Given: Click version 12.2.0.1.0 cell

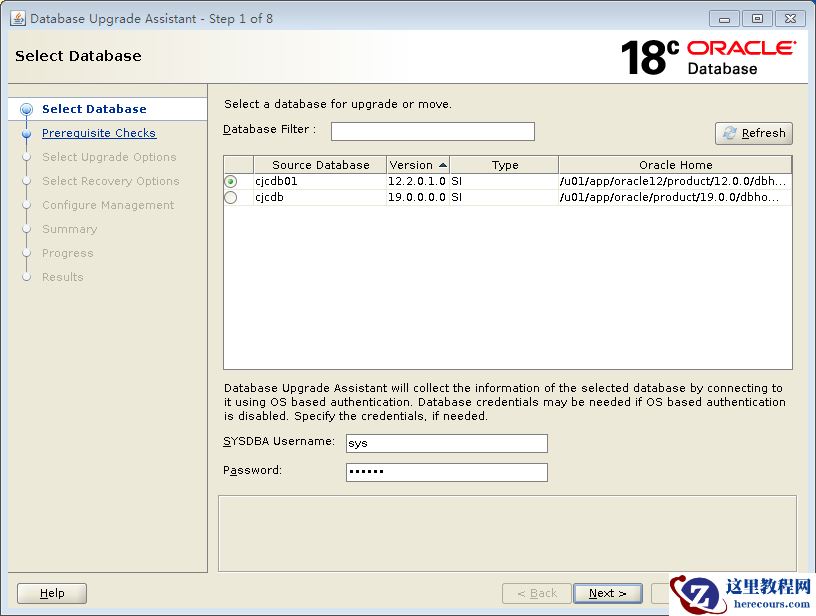Looking at the screenshot, I should pyautogui.click(x=417, y=181).
